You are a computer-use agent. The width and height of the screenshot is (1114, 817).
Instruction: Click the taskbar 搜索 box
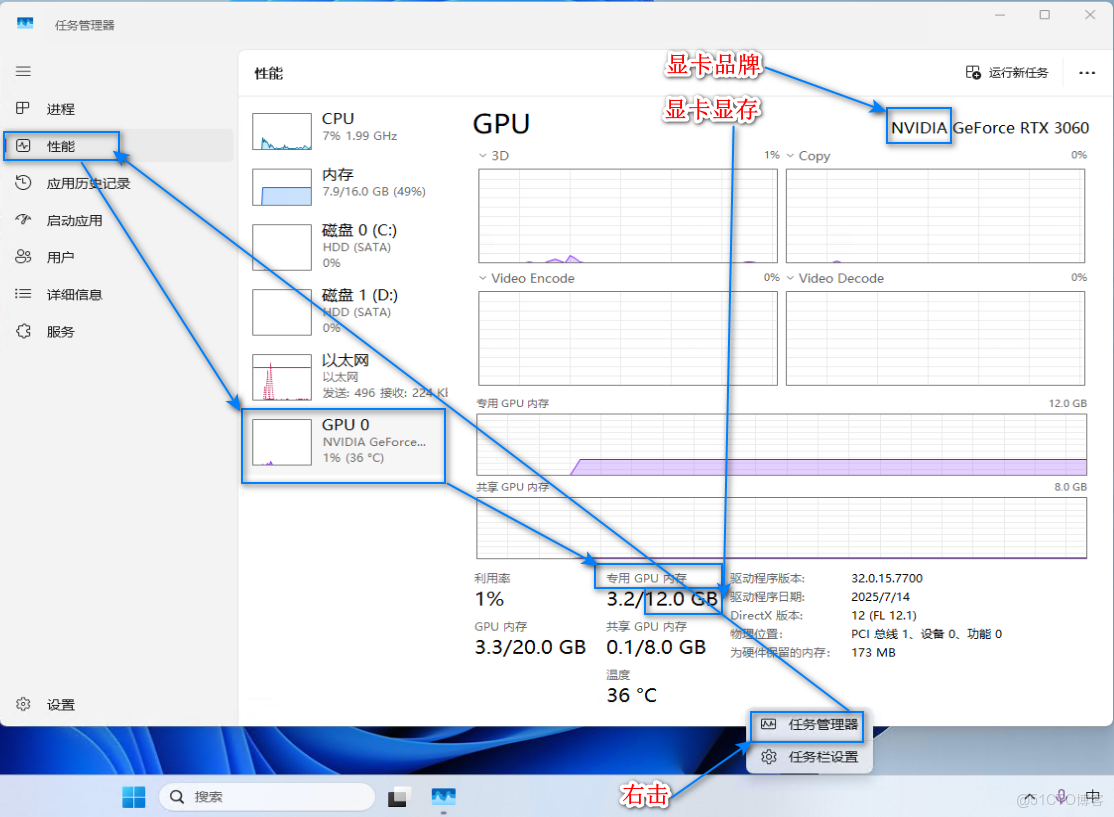267,796
